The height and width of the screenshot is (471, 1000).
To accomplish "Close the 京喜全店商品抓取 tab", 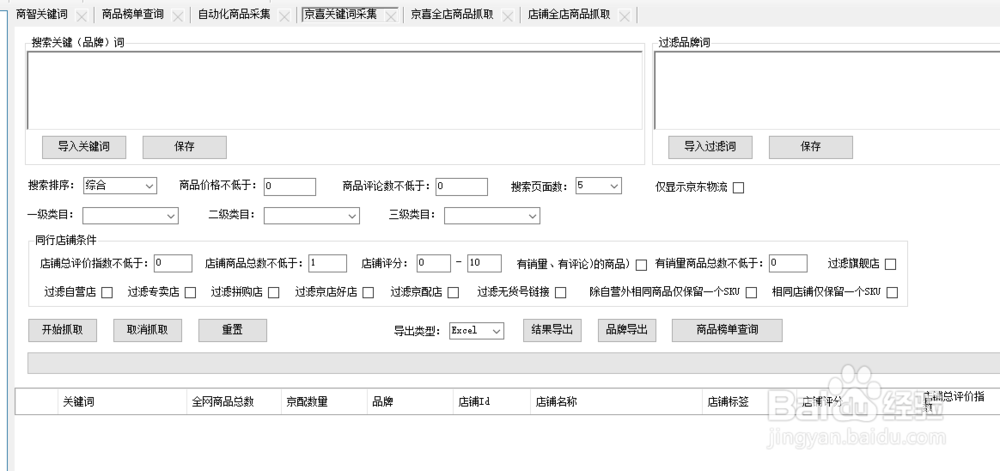I will 508,16.
